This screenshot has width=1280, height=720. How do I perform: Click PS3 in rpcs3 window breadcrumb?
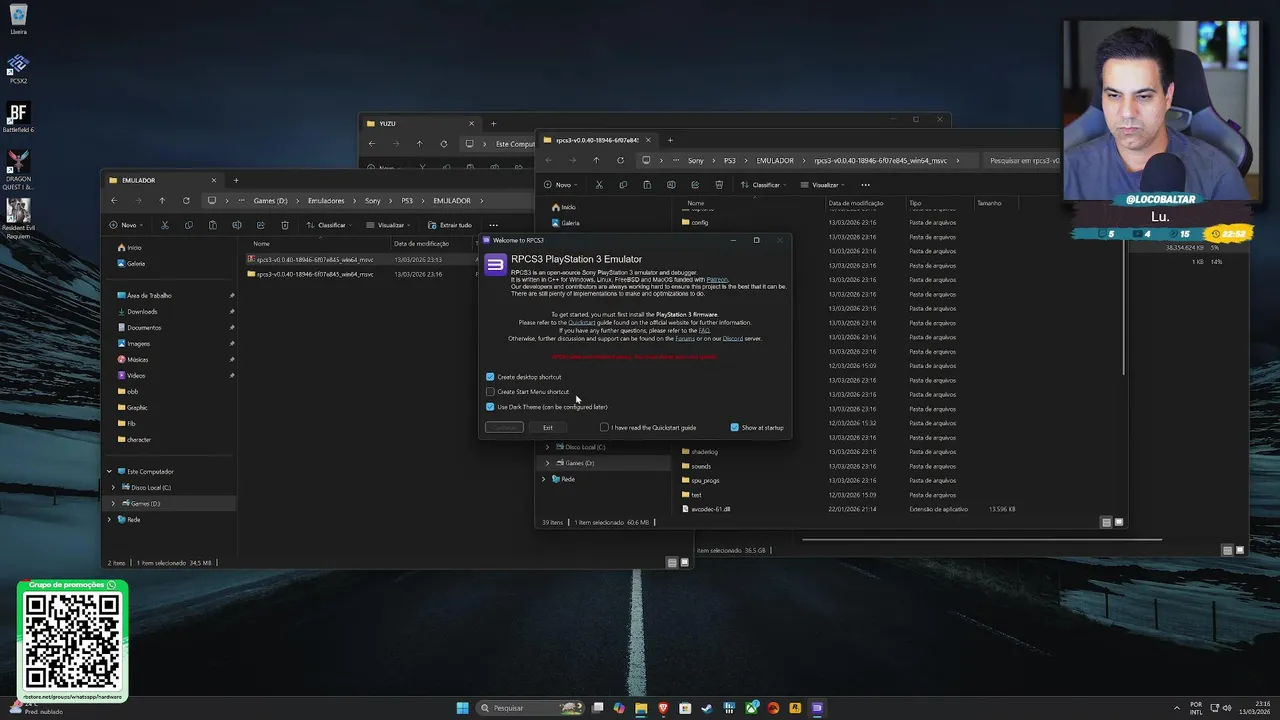click(730, 161)
